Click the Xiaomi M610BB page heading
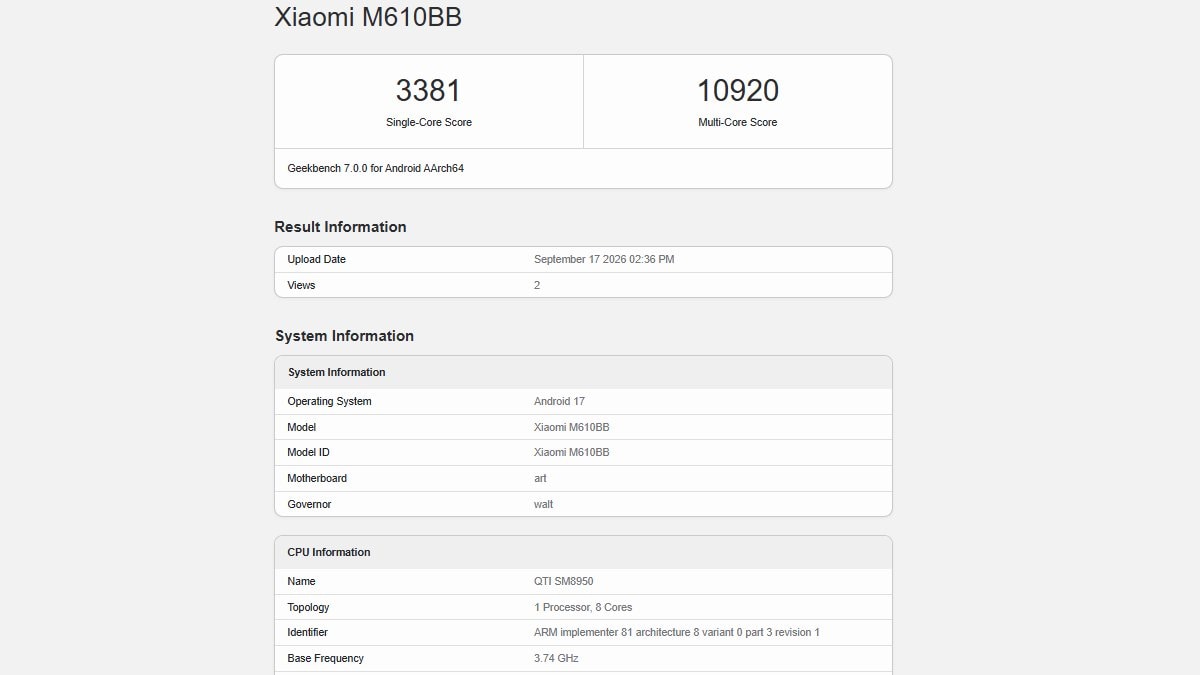 [368, 17]
